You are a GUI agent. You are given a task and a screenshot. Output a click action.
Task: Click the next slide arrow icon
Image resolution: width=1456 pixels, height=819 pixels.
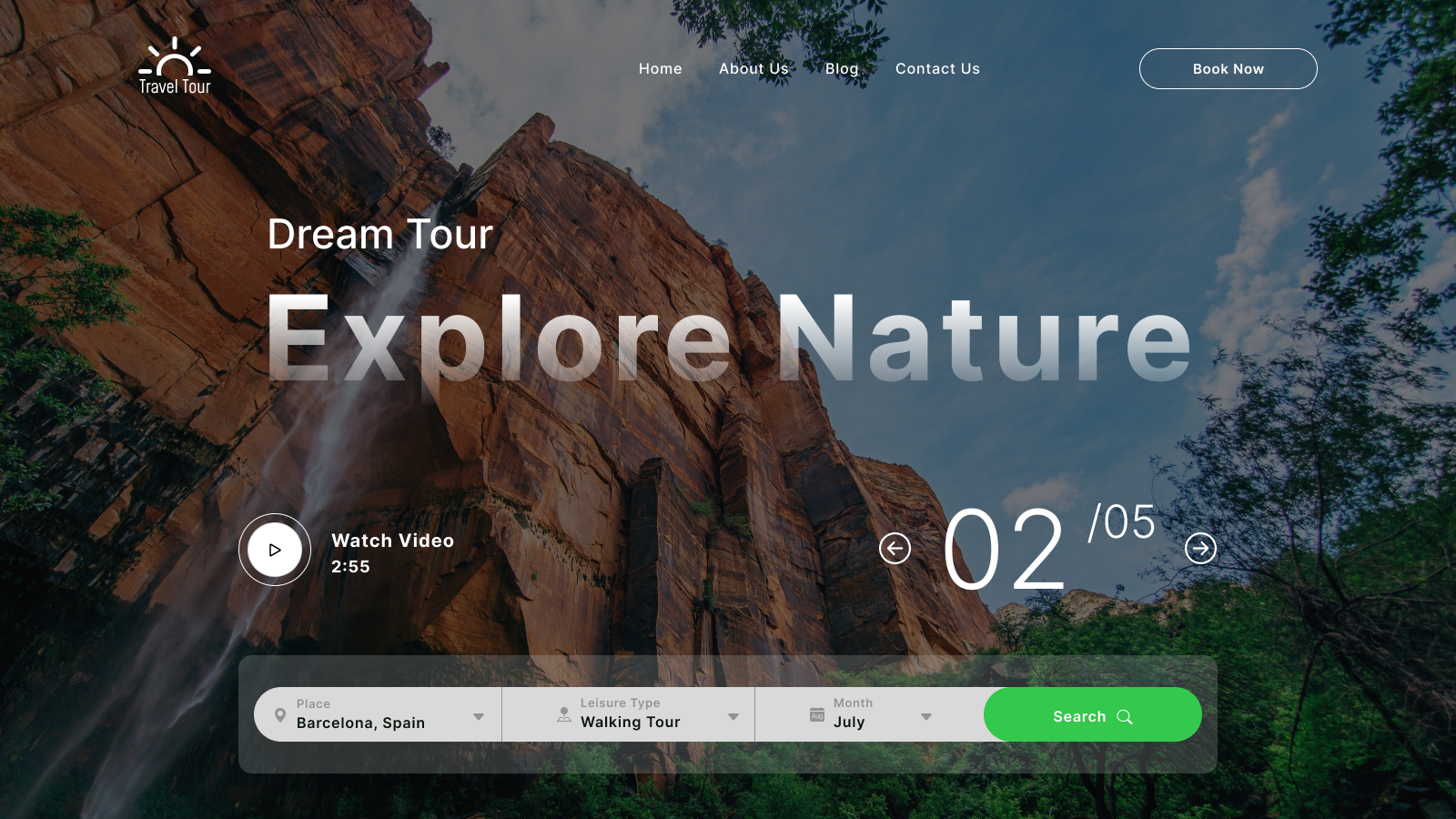coord(1201,548)
